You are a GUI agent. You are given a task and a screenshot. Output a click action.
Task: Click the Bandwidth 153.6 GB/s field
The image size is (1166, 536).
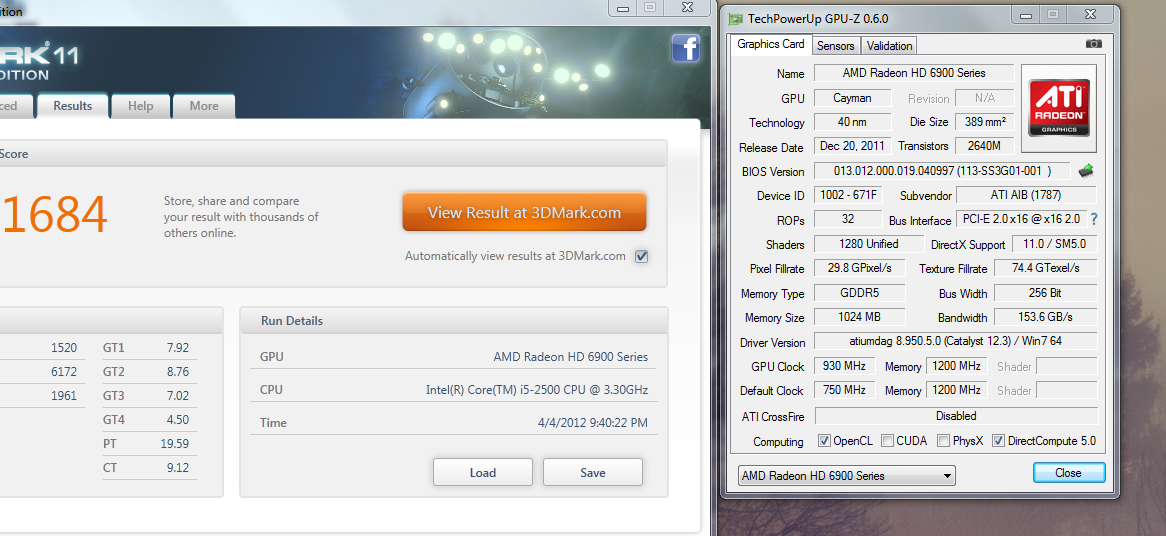(1046, 317)
